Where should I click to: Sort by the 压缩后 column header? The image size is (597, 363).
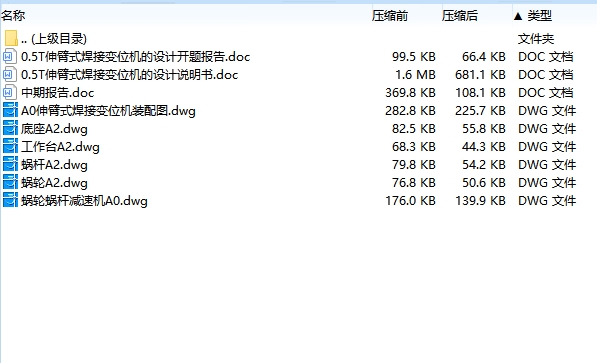click(460, 16)
